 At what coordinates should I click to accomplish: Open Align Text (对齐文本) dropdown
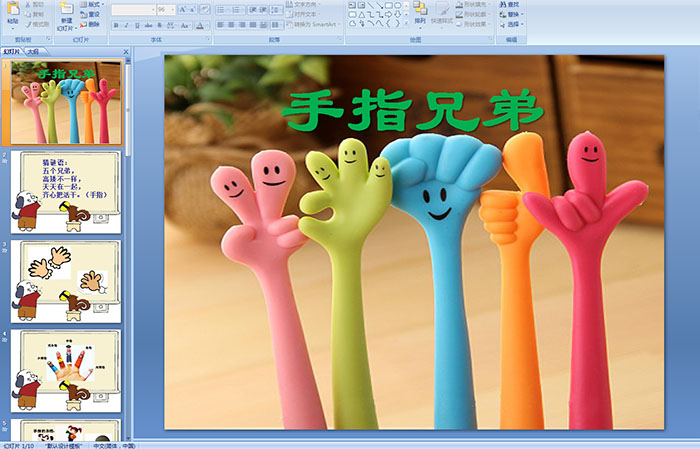point(303,14)
